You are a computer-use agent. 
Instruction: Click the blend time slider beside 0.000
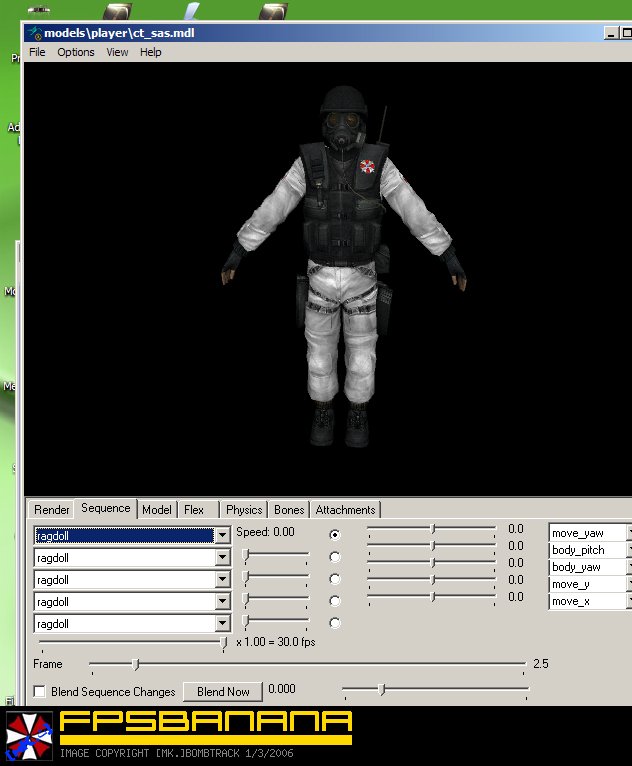(x=436, y=690)
